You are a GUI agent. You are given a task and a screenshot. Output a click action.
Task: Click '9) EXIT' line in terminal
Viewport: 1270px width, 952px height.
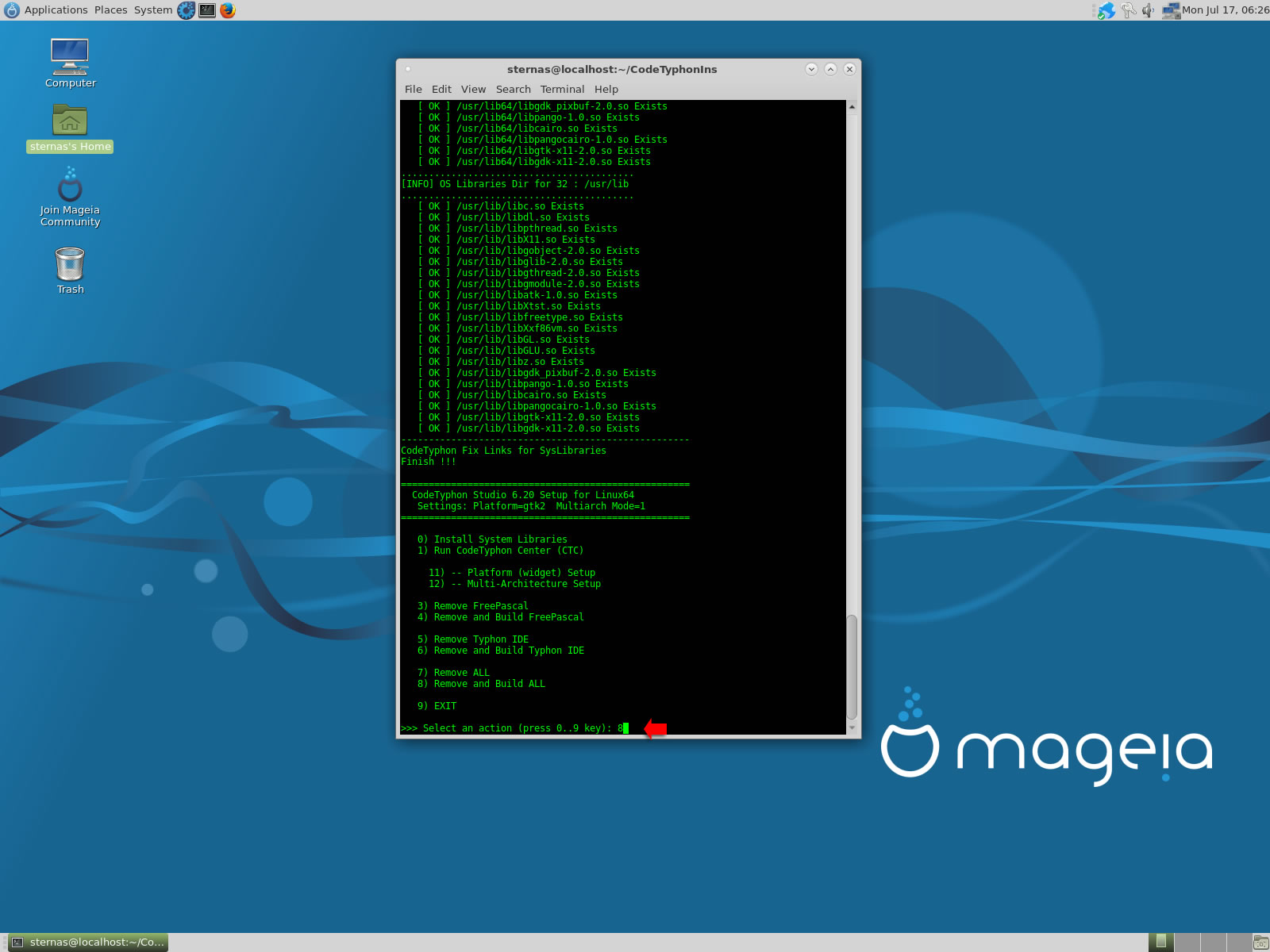coord(437,706)
